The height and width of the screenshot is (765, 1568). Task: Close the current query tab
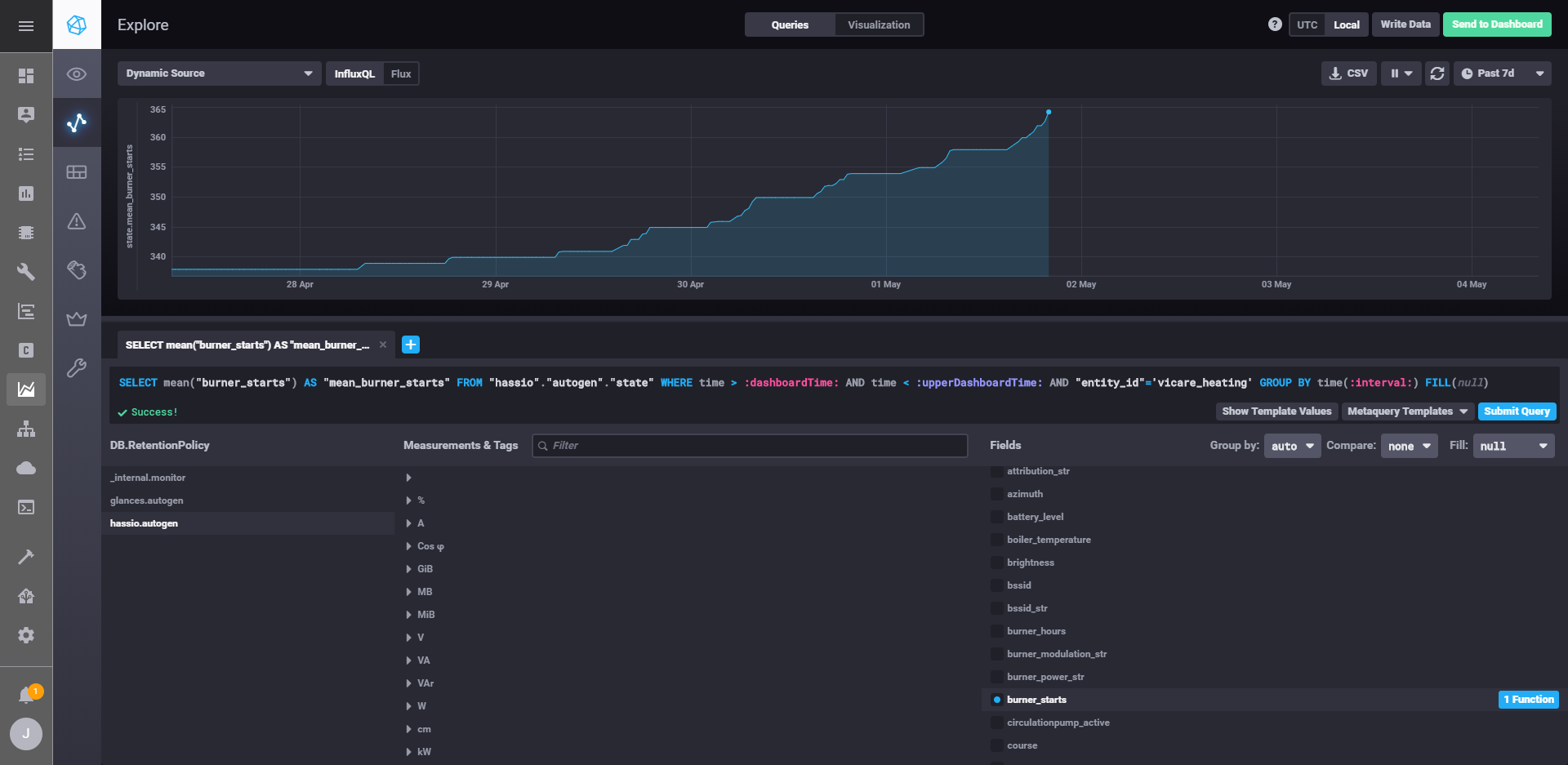(383, 345)
